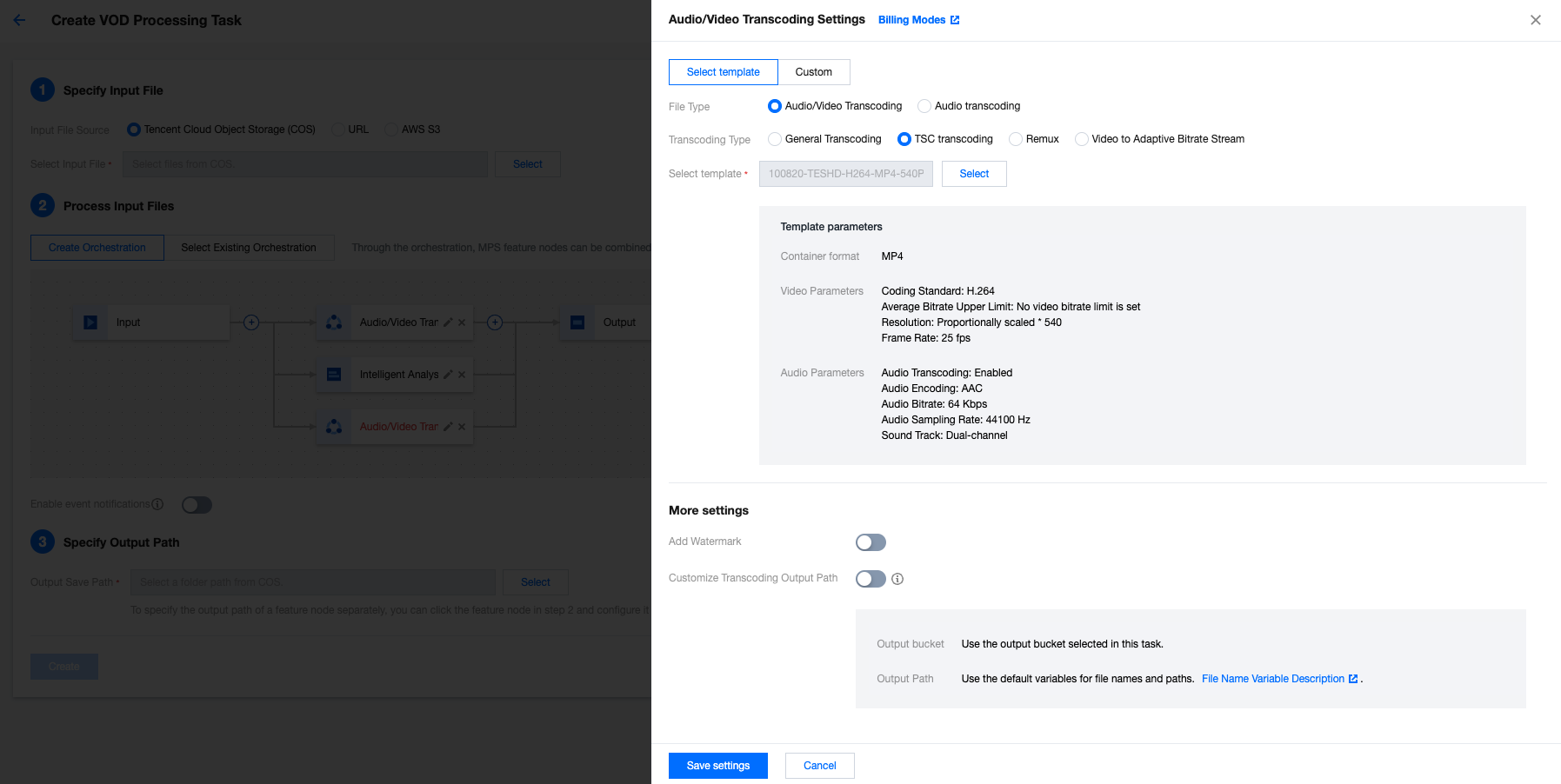This screenshot has width=1561, height=784.
Task: Select Remux transcoding type
Action: tap(1016, 139)
